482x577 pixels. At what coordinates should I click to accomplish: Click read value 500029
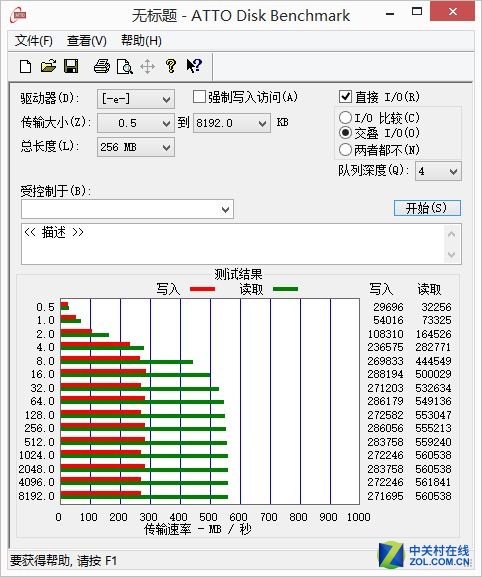pos(433,374)
